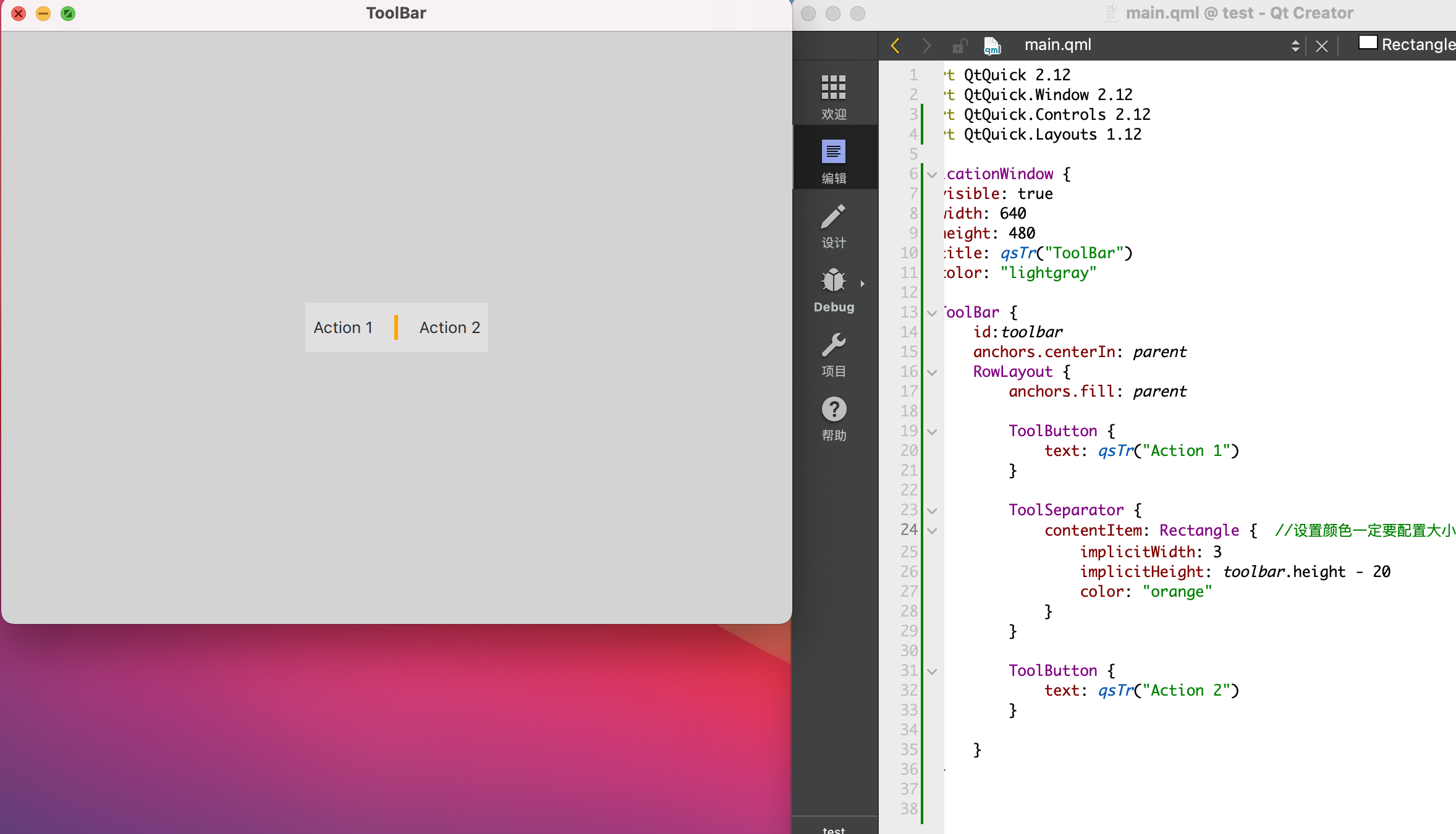This screenshot has height=834, width=1456.
Task: Click the qsTr("ToolBar") title value
Action: pyautogui.click(x=1066, y=253)
